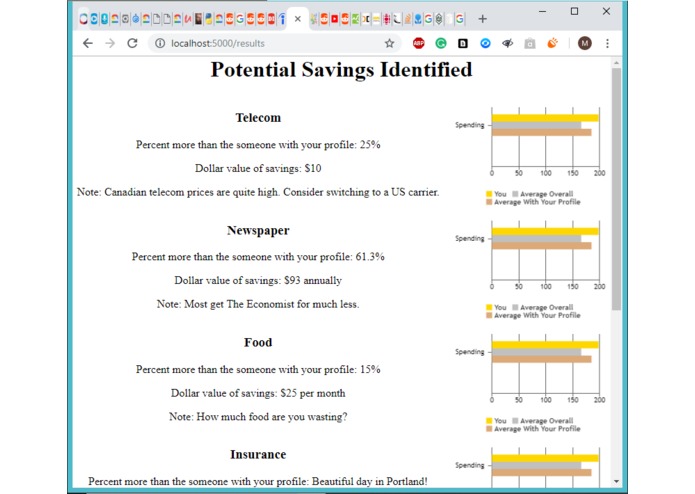
Task: Click the Food '15%' percent line
Action: click(x=258, y=370)
